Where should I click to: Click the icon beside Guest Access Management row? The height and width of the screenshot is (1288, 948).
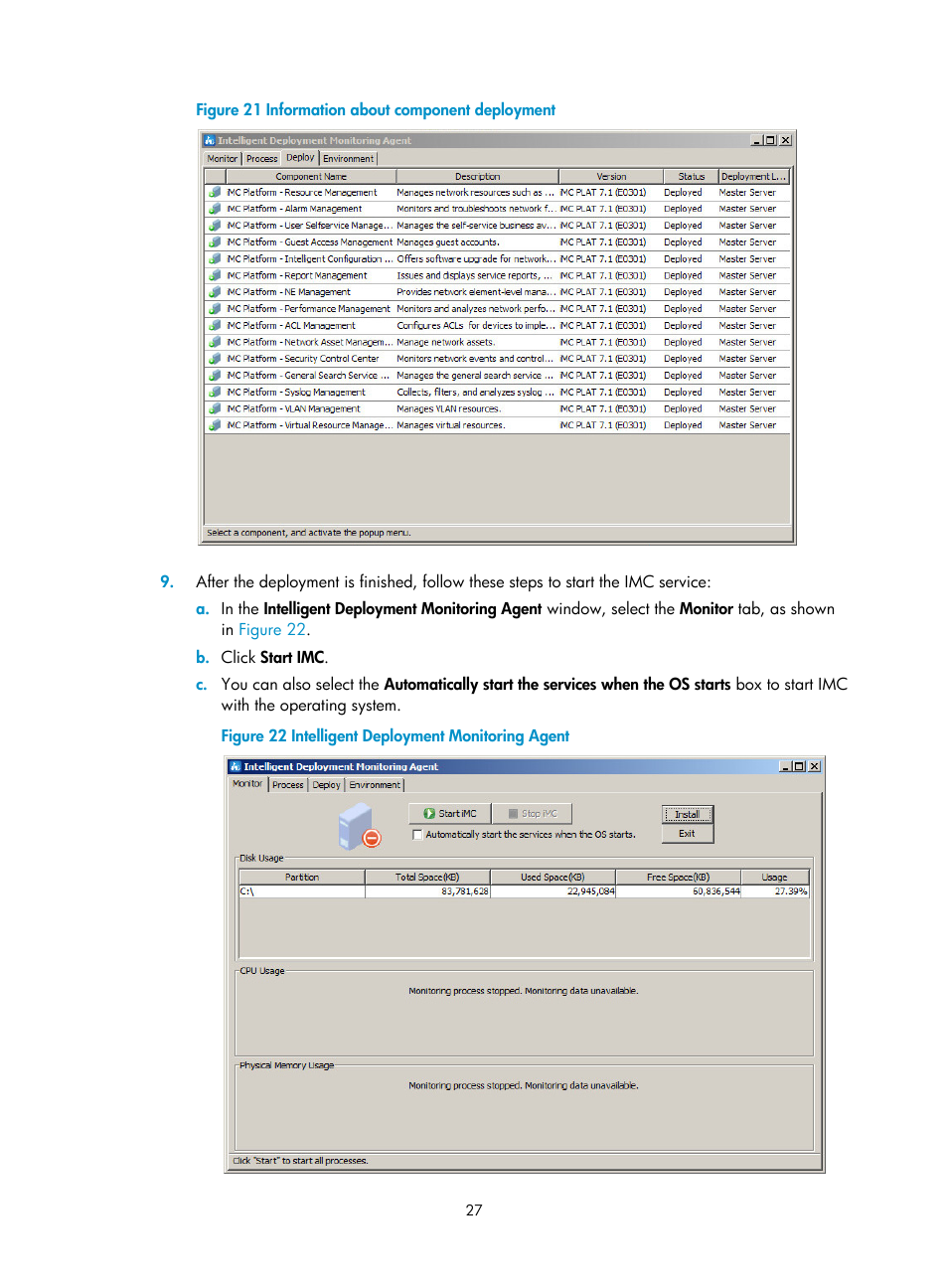click(215, 241)
